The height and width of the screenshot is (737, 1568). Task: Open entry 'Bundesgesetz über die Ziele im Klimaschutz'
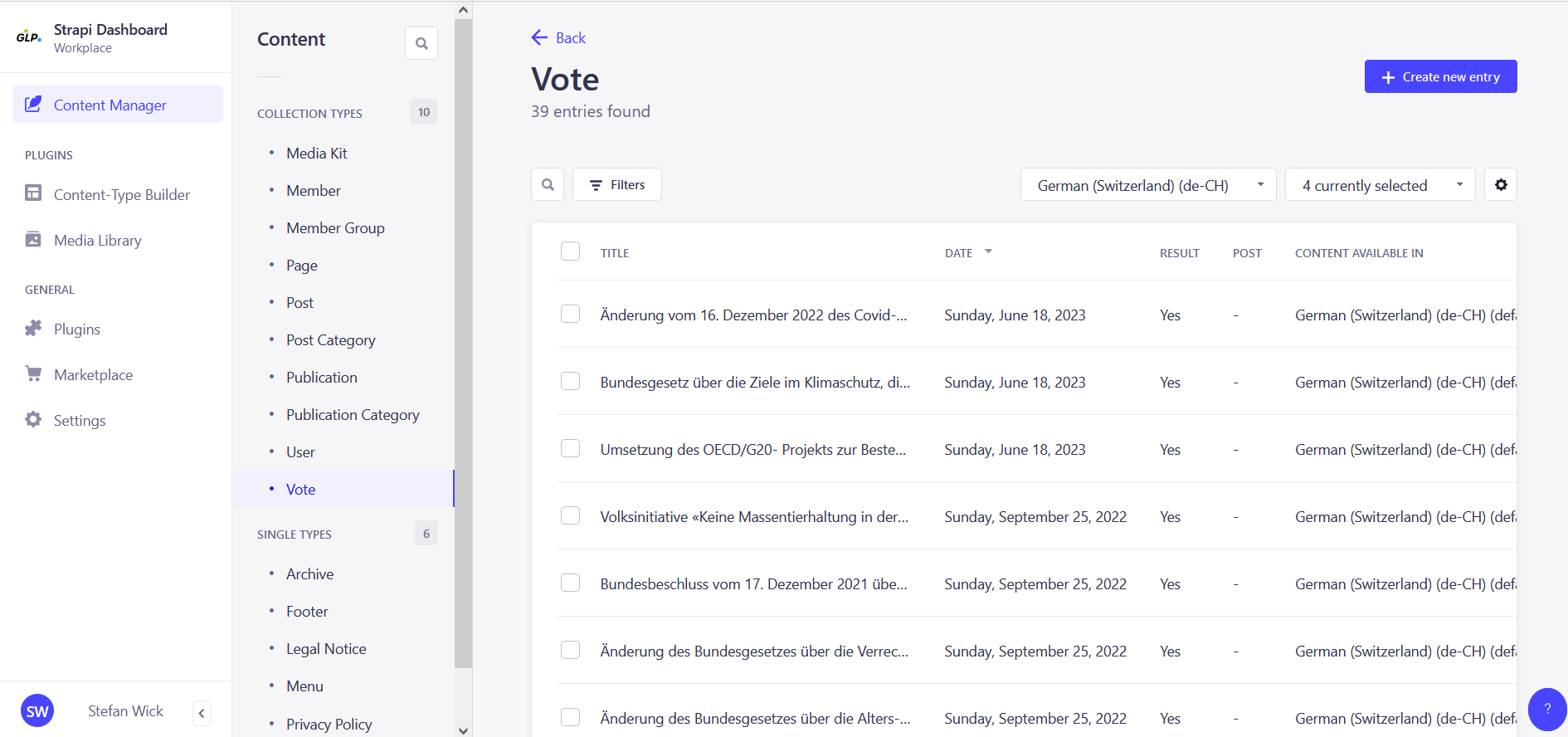pos(755,382)
